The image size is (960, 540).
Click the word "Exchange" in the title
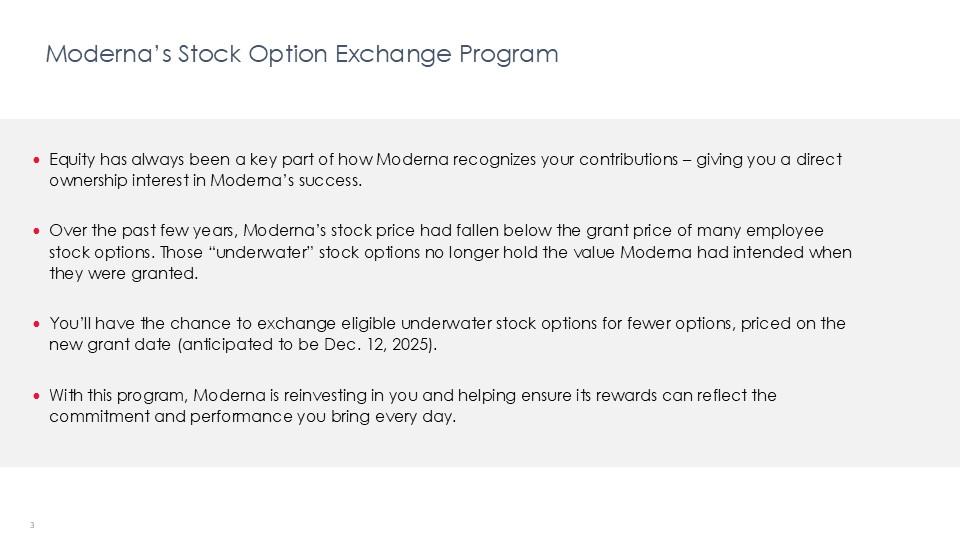393,54
